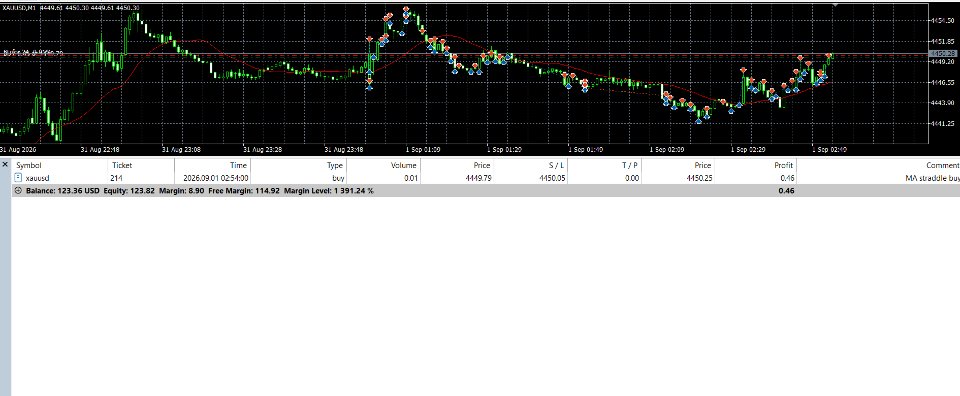Click the 1 Sep 01:20 time label
Image resolution: width=960 pixels, height=396 pixels.
coord(504,149)
